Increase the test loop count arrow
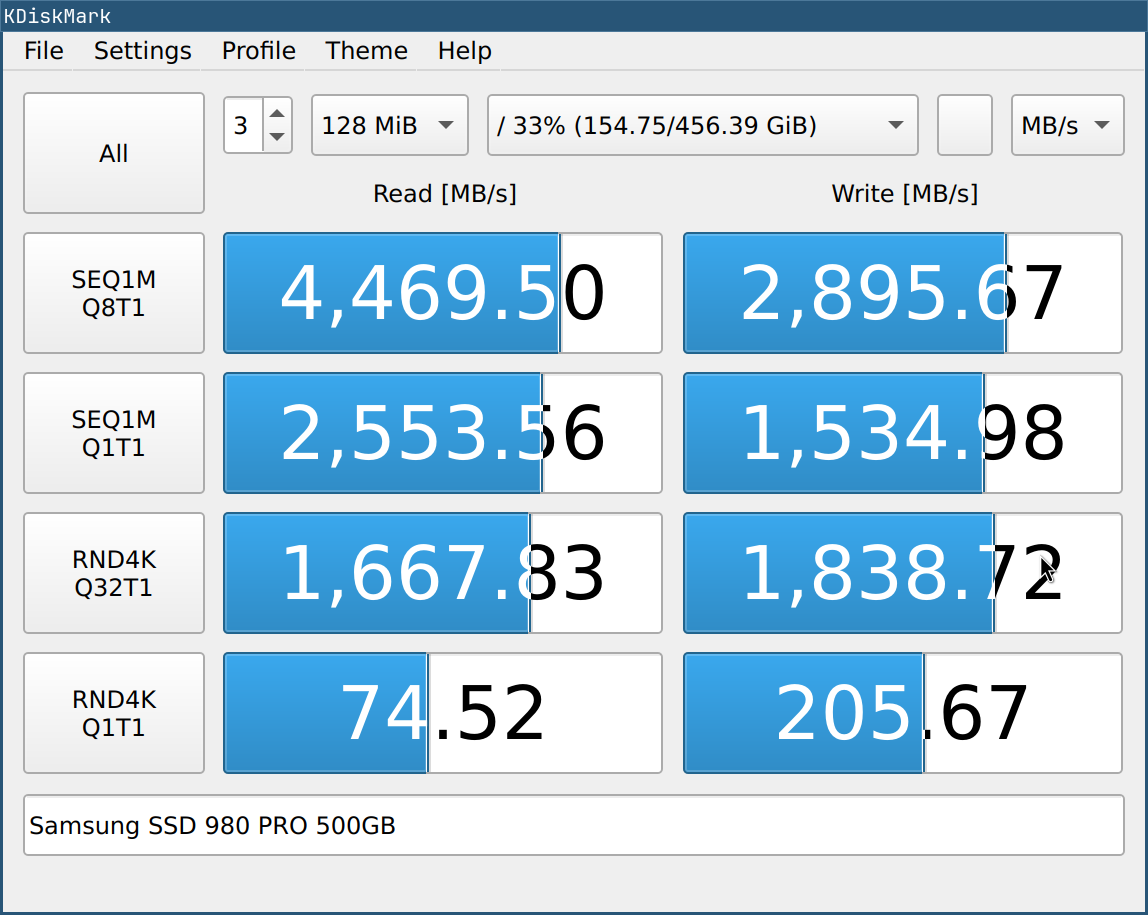Screen dimensions: 1148x915 [277, 113]
